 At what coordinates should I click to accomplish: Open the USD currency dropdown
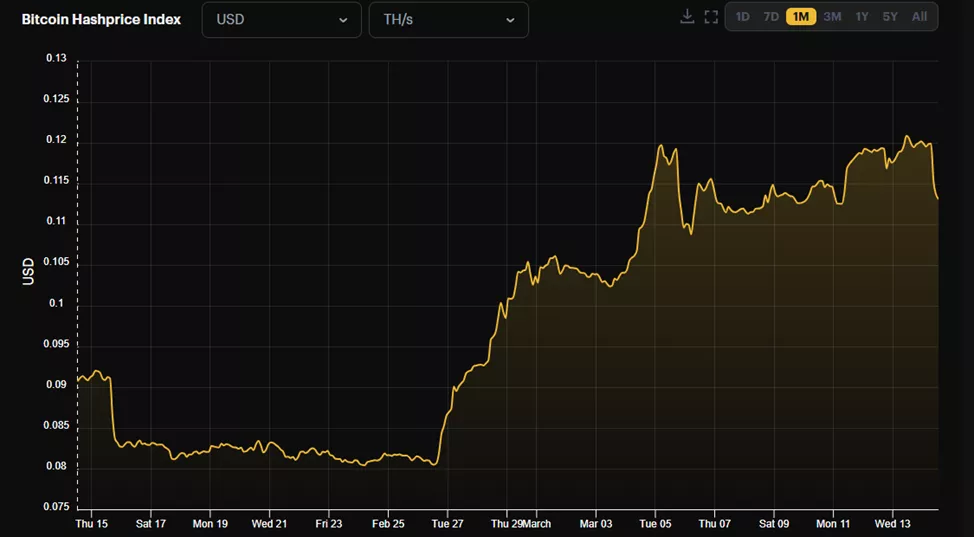click(281, 20)
